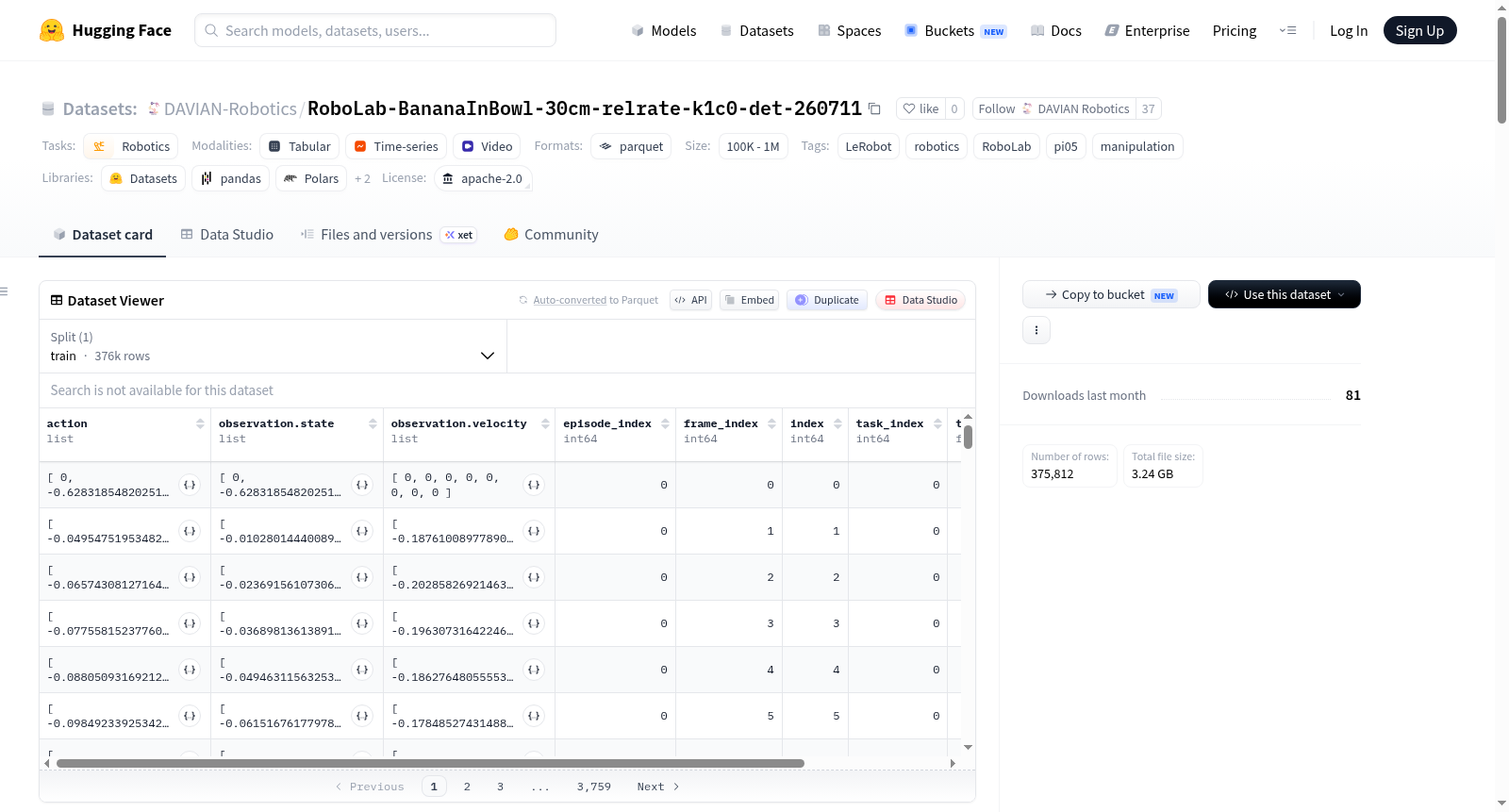Open the three-dot more options button
Screen dimensions: 1509x812
1036,330
